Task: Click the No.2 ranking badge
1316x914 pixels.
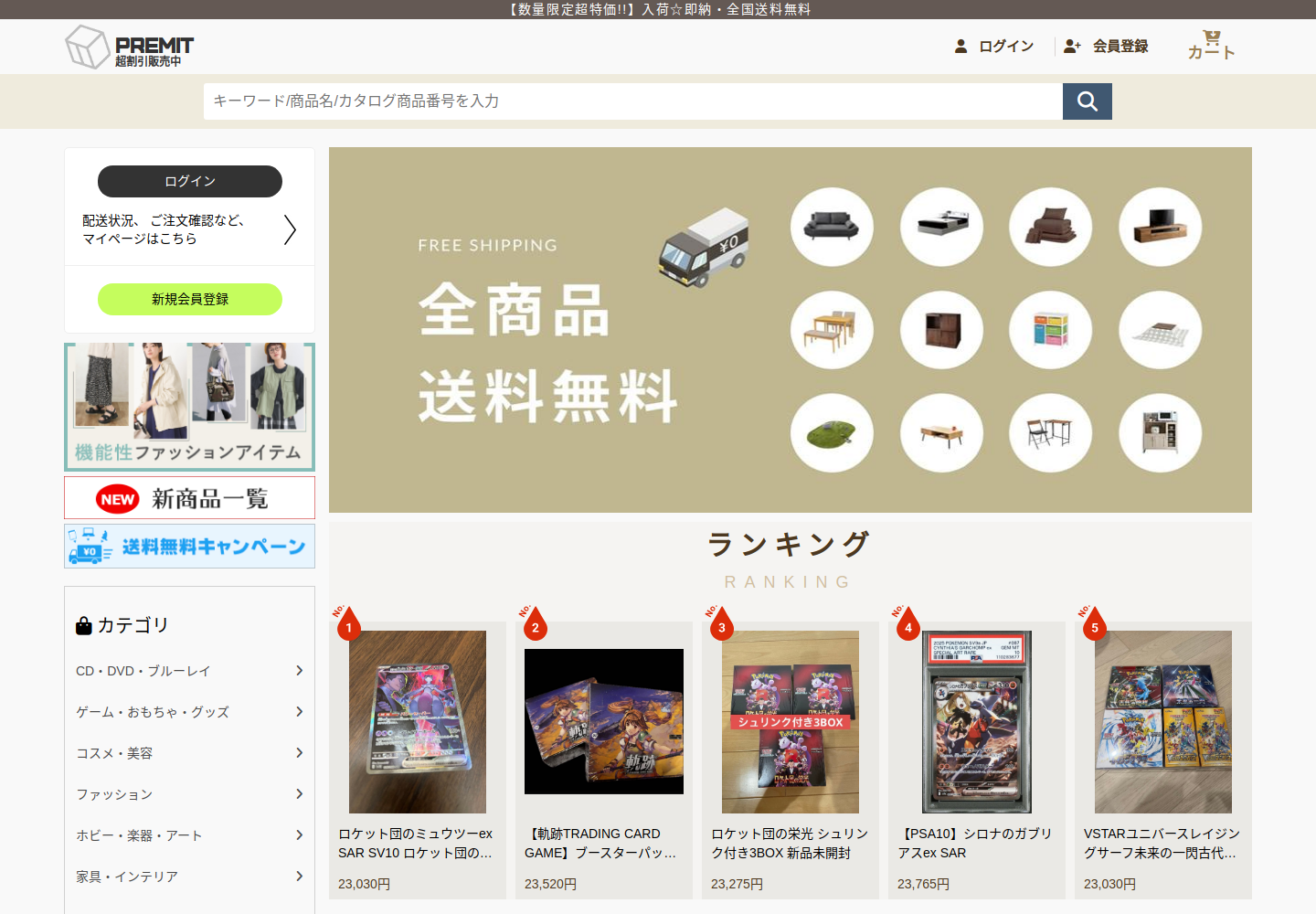Action: (x=534, y=622)
